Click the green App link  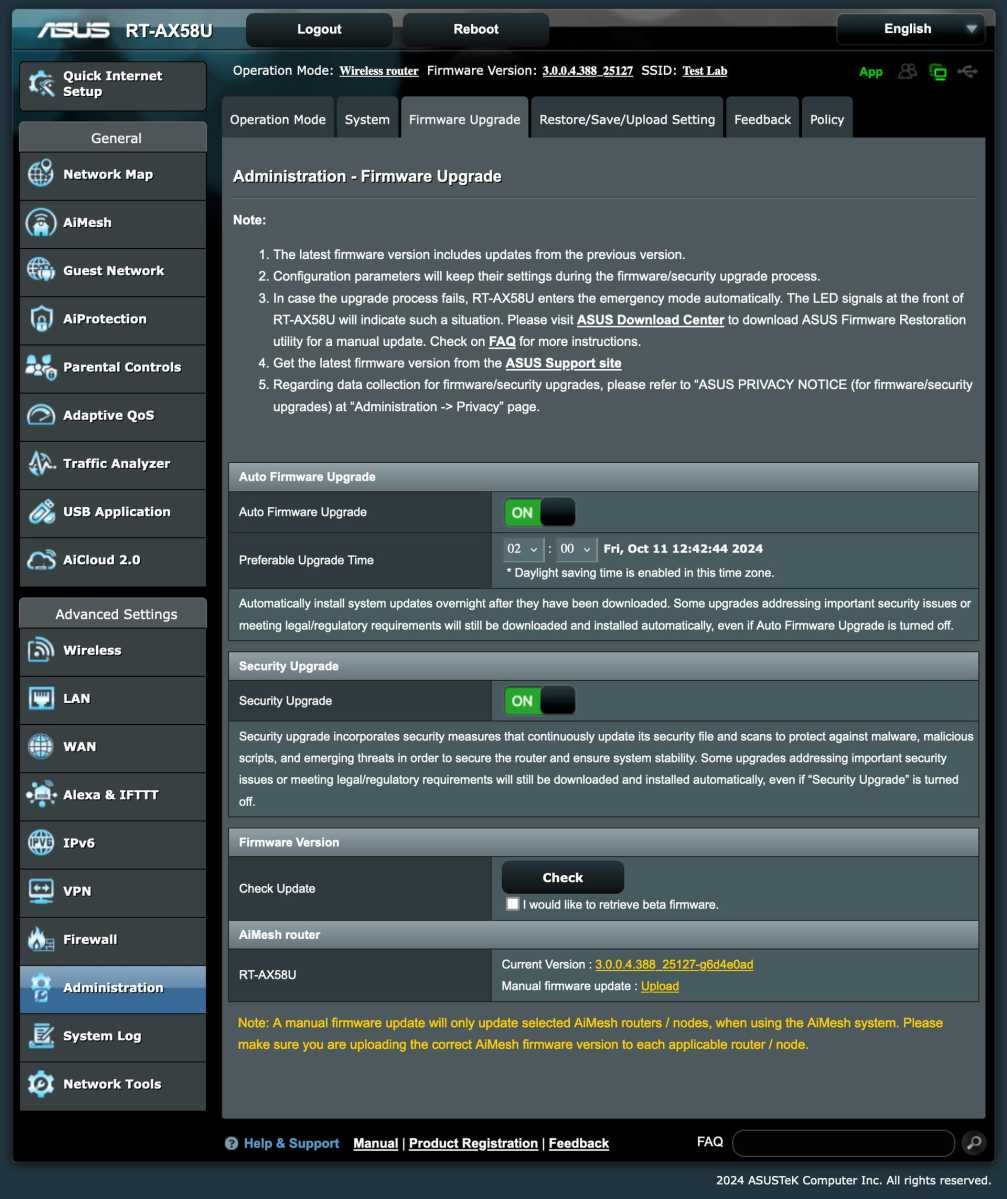point(870,72)
